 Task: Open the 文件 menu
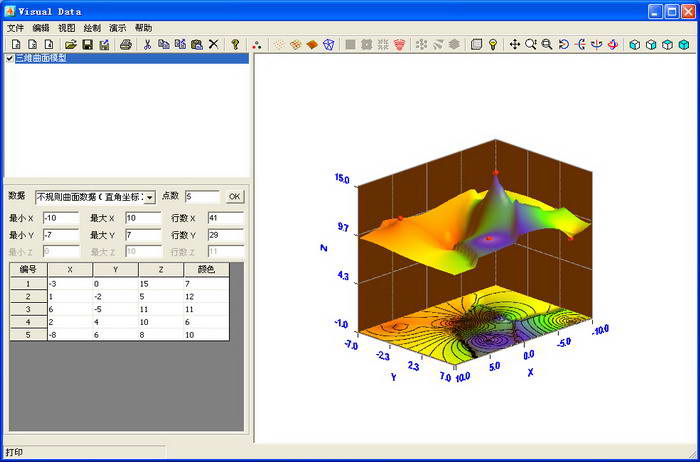(16, 28)
